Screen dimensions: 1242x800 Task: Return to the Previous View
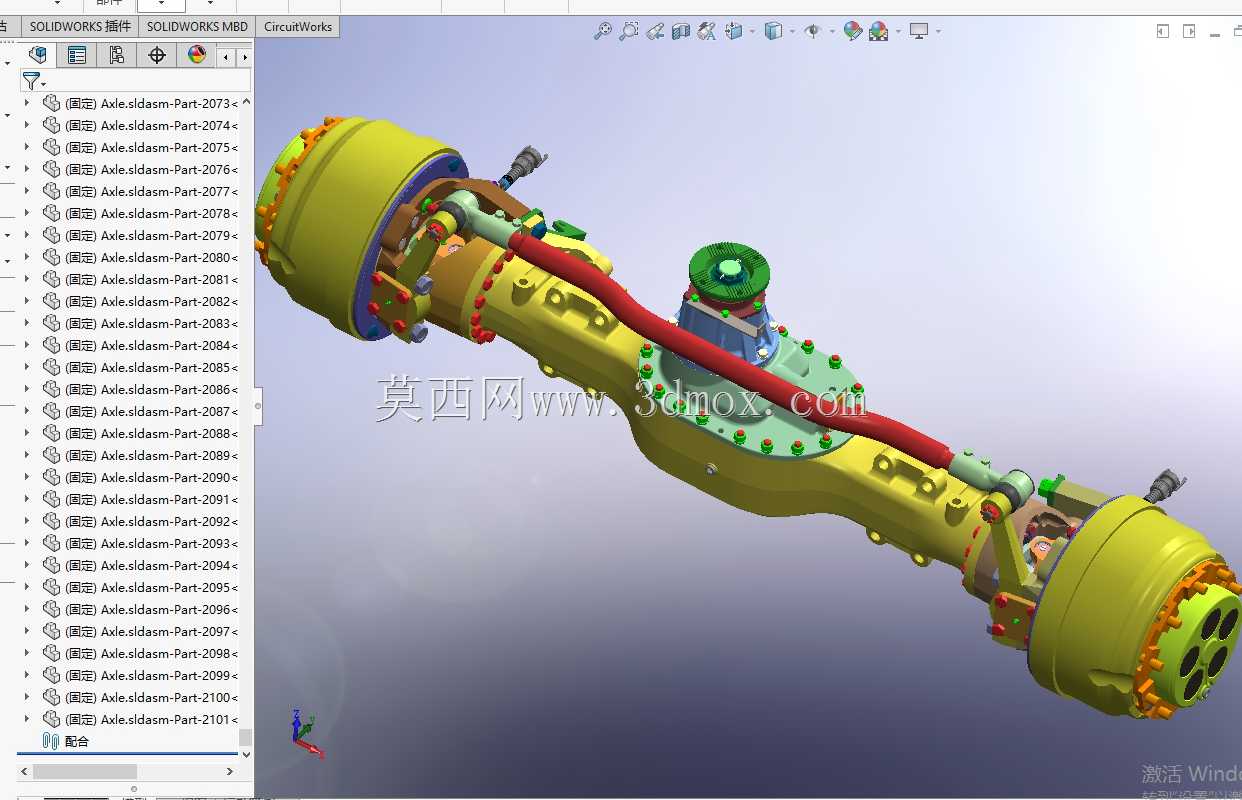pos(655,31)
